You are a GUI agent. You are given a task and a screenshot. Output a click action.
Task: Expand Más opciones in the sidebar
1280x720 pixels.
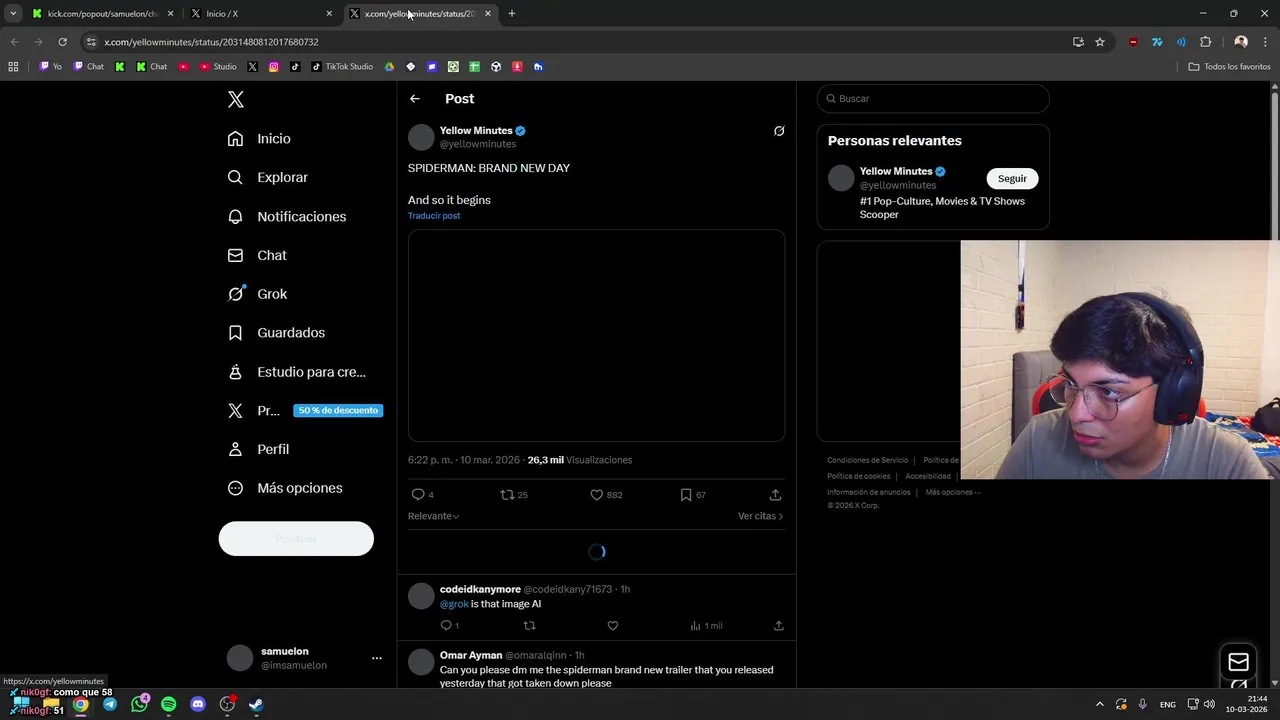285,488
